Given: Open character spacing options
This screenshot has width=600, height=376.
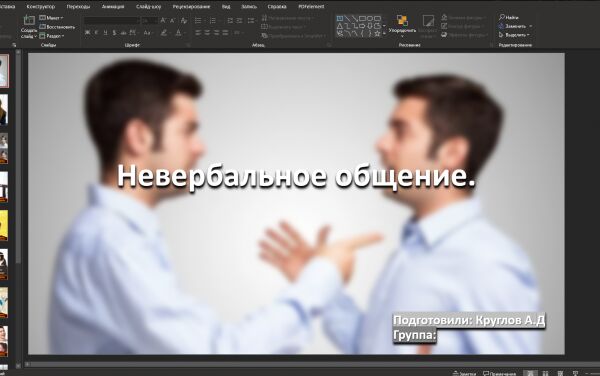Looking at the screenshot, I should tap(133, 33).
